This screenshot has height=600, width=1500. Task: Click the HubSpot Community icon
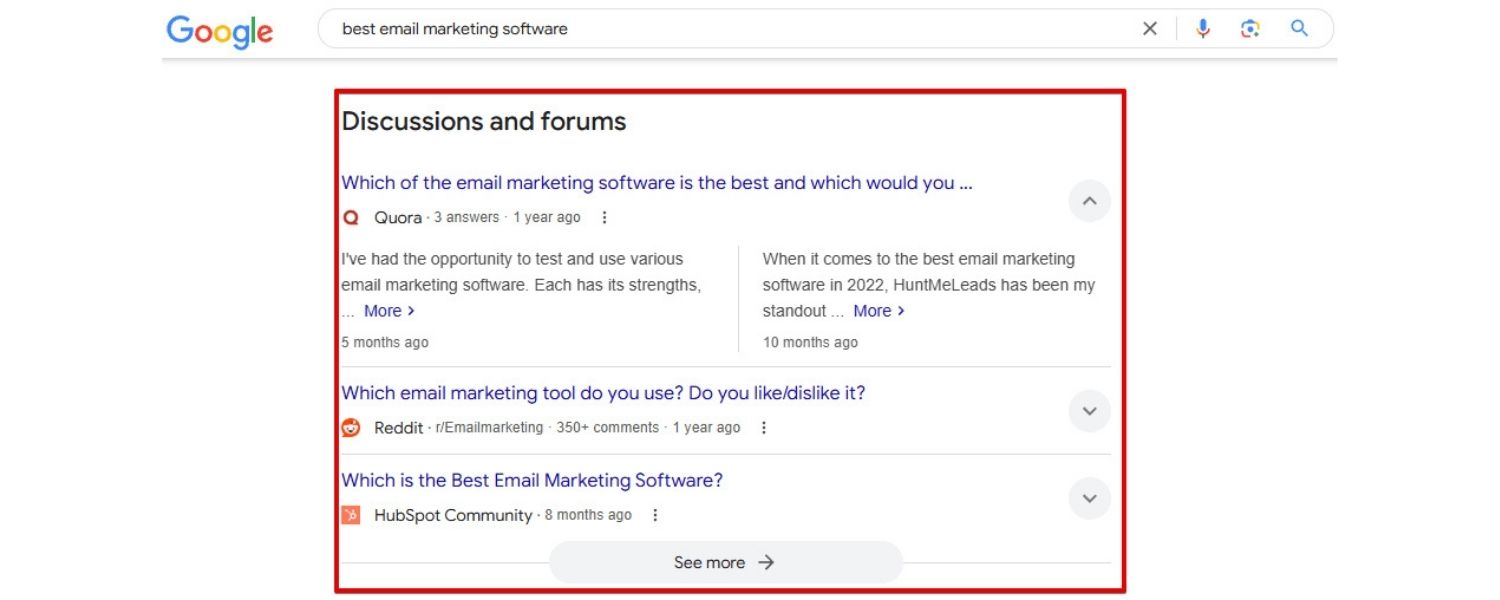(350, 515)
